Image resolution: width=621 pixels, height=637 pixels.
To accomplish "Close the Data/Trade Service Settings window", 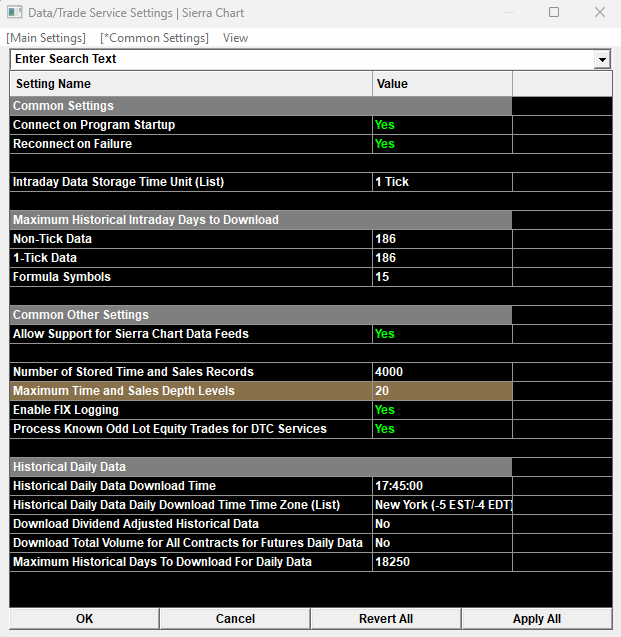I will tap(600, 12).
